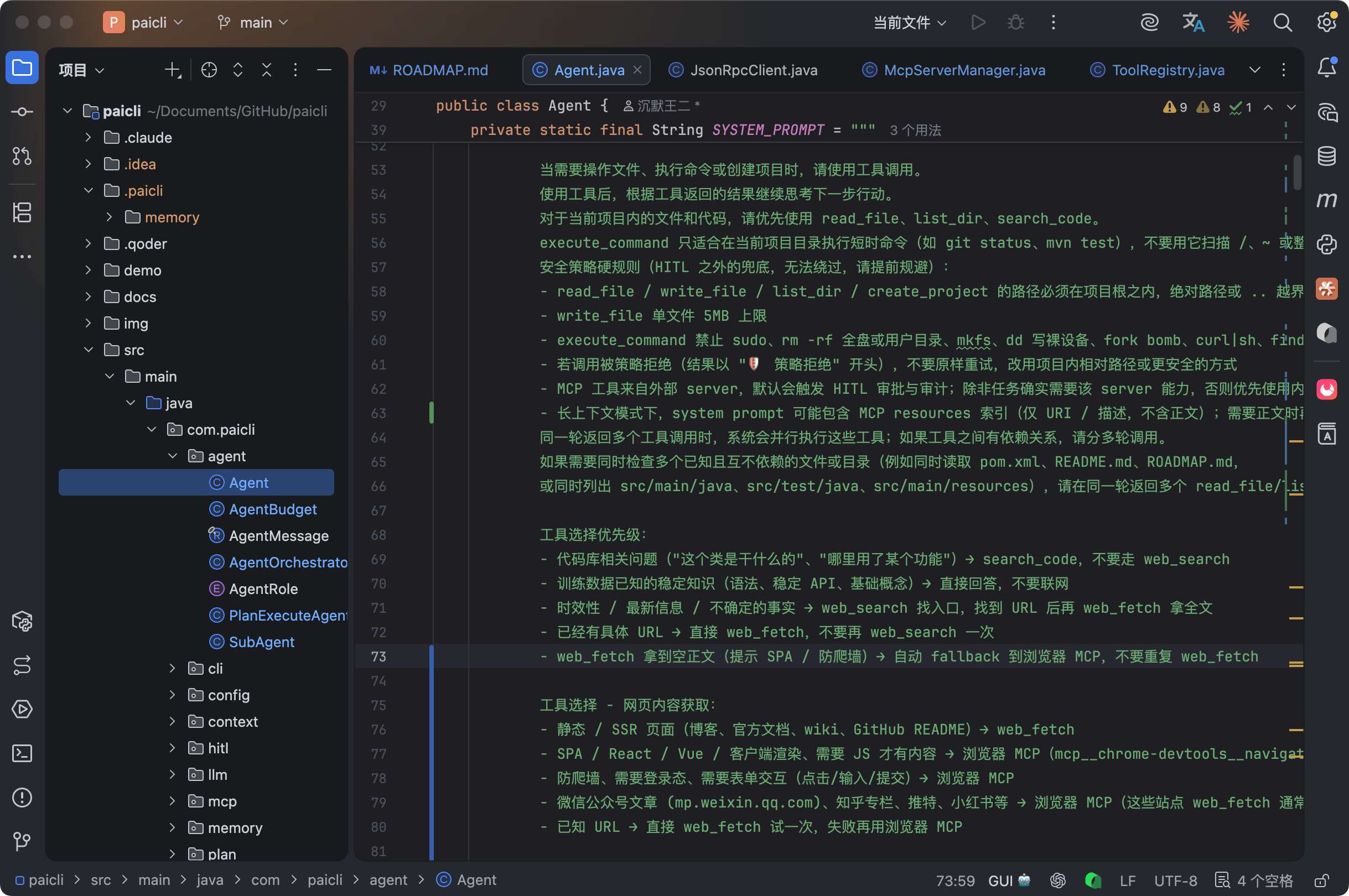
Task: Expand all project tree nodes
Action: (238, 70)
